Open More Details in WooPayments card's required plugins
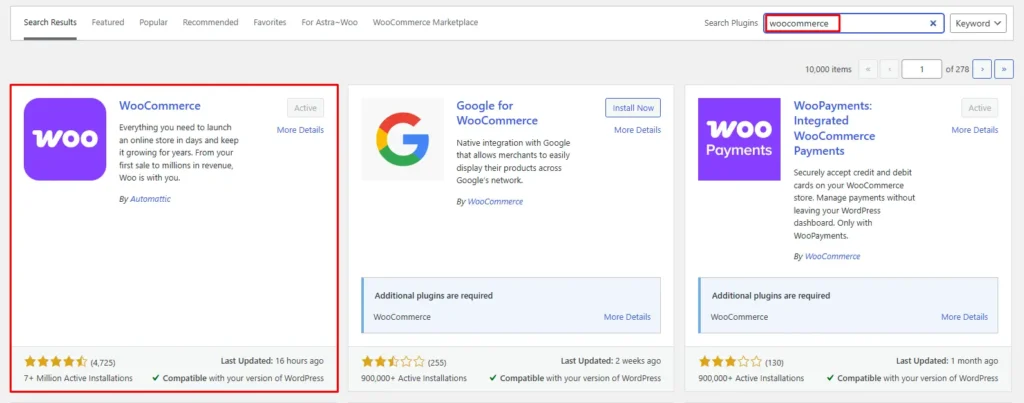 (965, 317)
